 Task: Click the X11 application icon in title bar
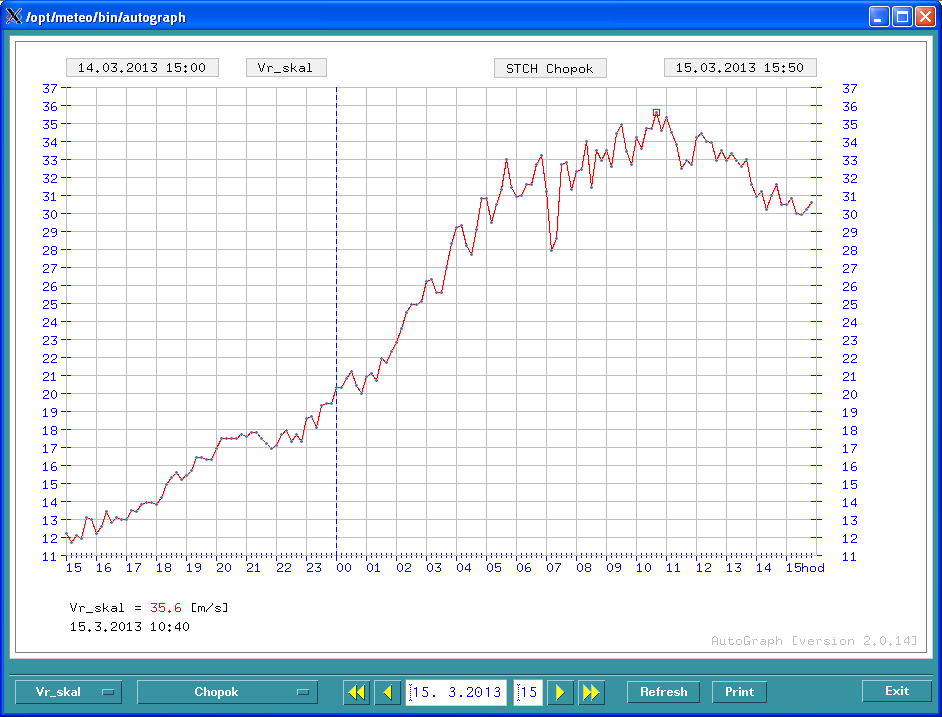click(13, 17)
